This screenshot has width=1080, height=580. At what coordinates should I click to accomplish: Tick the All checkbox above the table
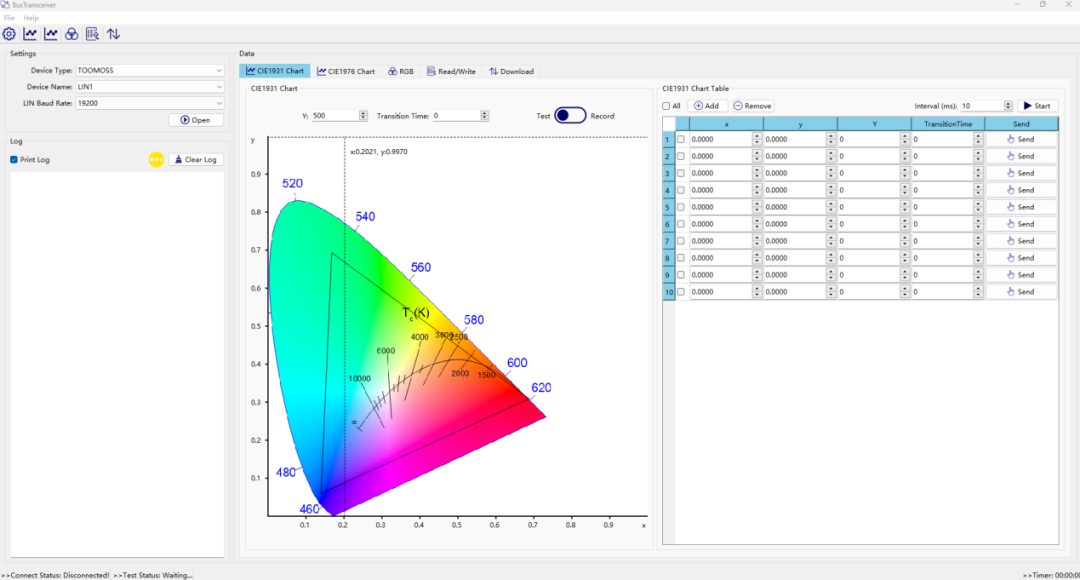tap(667, 106)
